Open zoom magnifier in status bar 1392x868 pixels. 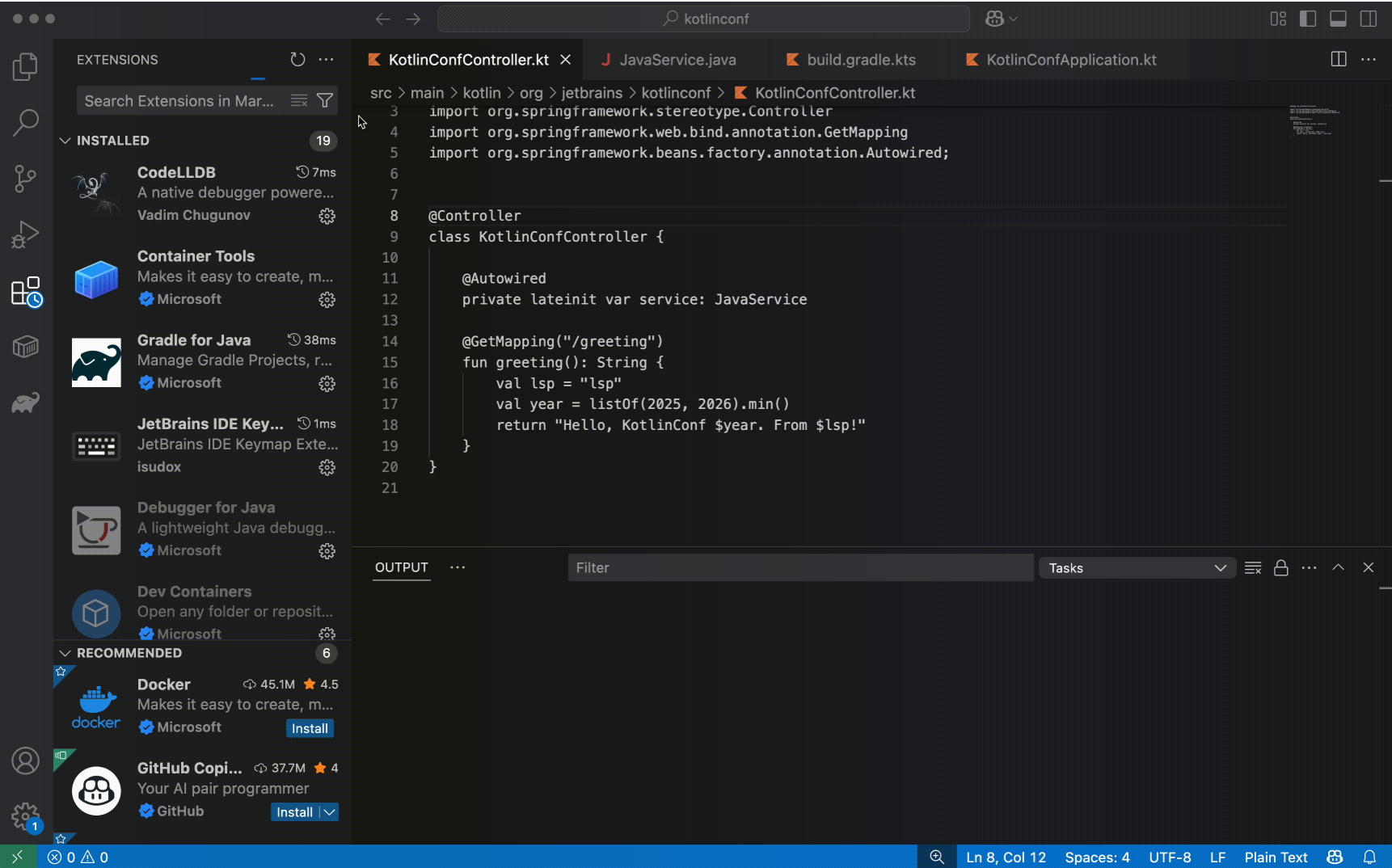coord(937,857)
